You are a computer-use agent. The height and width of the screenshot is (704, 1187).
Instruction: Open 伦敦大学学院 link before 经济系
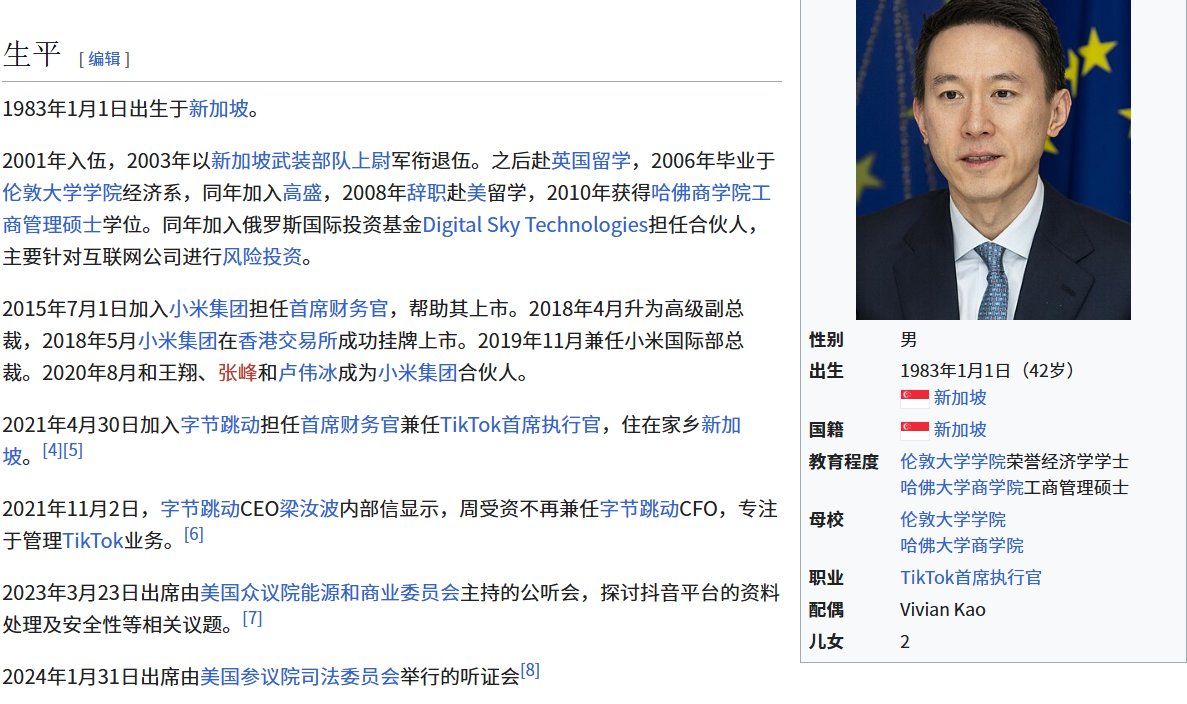coord(62,193)
